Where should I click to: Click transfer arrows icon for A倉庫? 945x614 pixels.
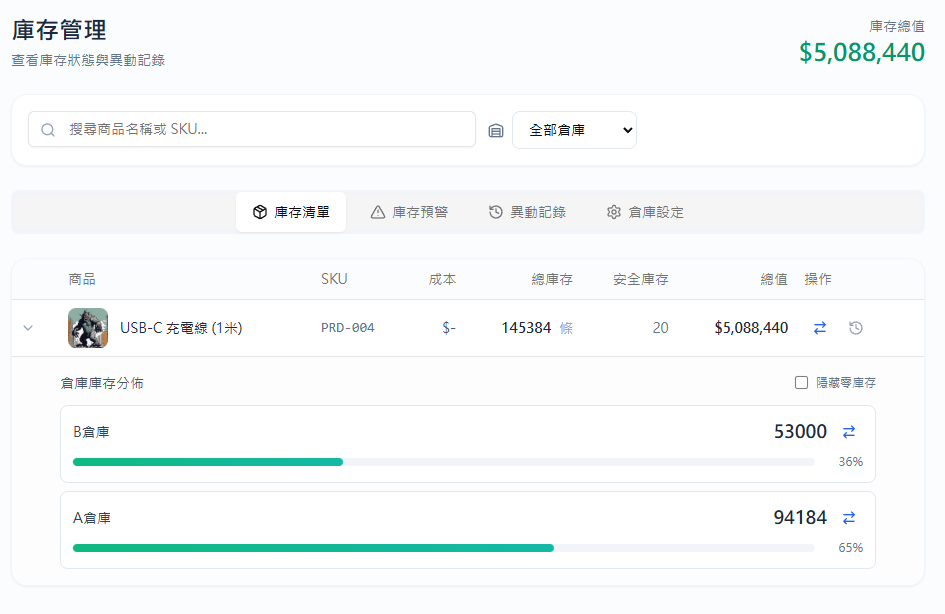coord(849,518)
